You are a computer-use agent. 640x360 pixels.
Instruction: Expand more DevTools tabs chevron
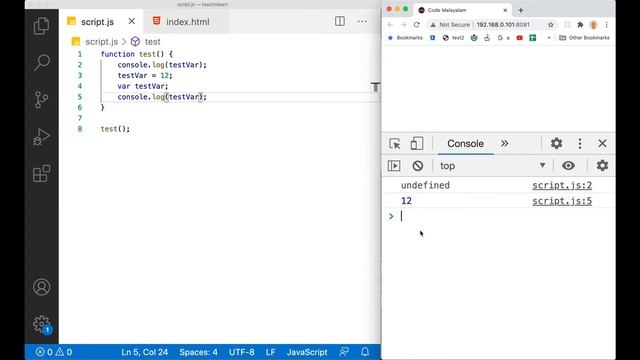[504, 144]
